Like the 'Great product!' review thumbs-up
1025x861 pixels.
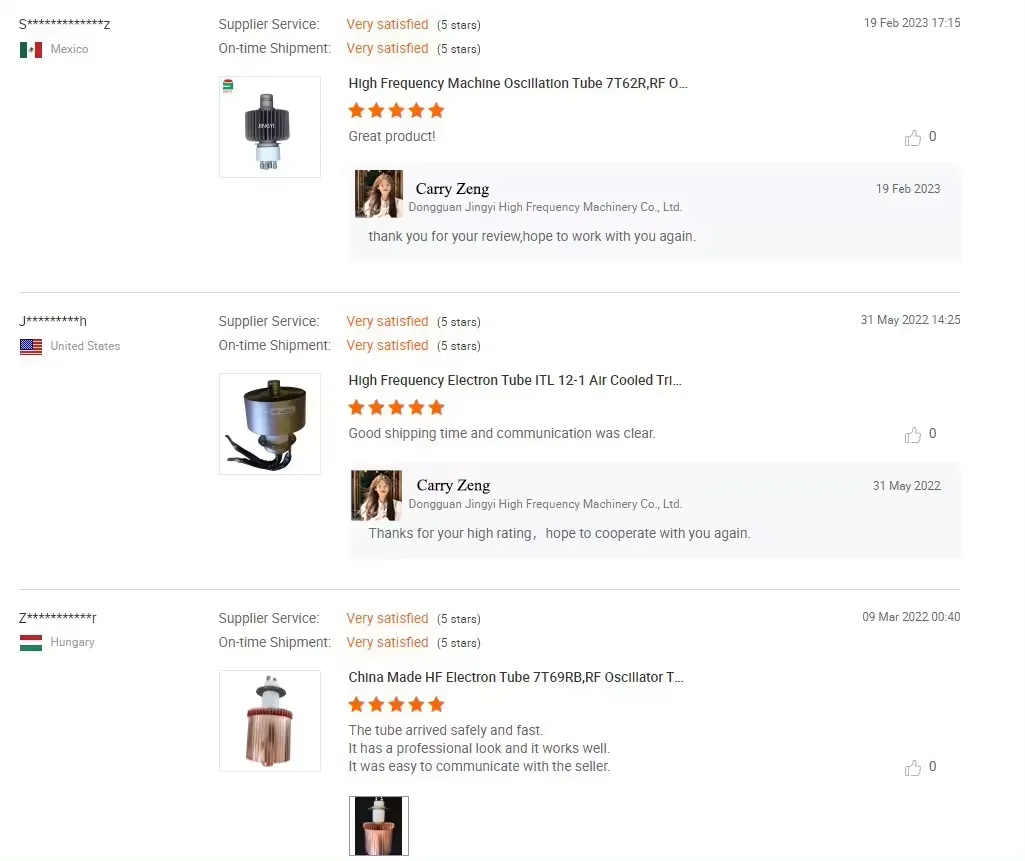pyautogui.click(x=913, y=137)
